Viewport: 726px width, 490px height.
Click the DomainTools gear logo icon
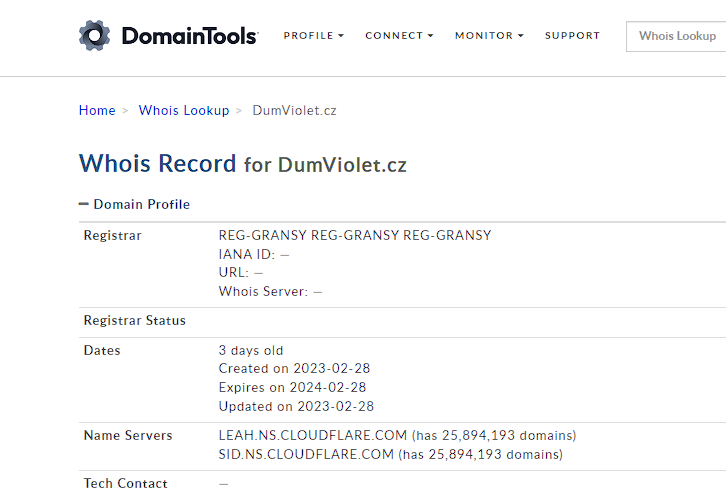point(94,36)
